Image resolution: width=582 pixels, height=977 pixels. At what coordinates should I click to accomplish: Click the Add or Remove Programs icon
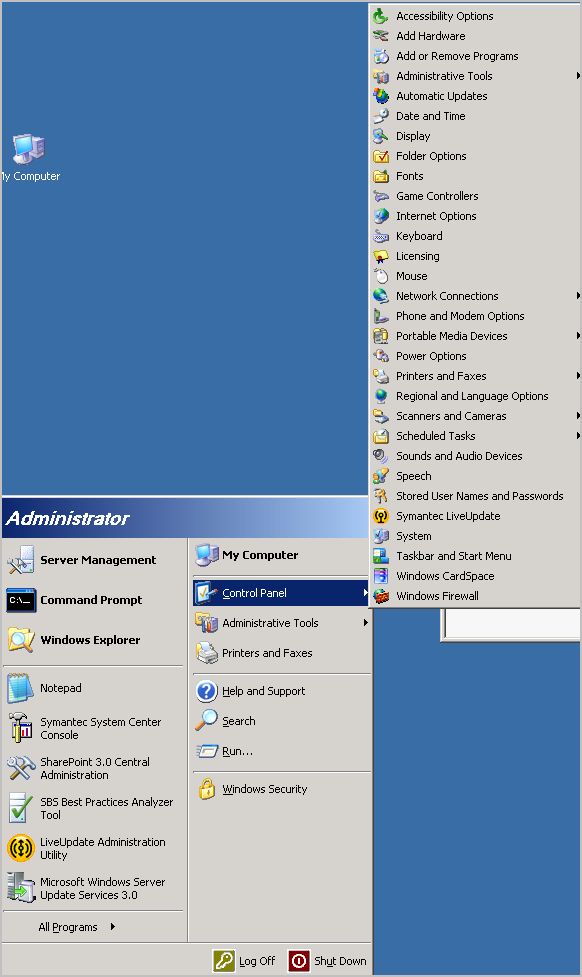coord(381,56)
